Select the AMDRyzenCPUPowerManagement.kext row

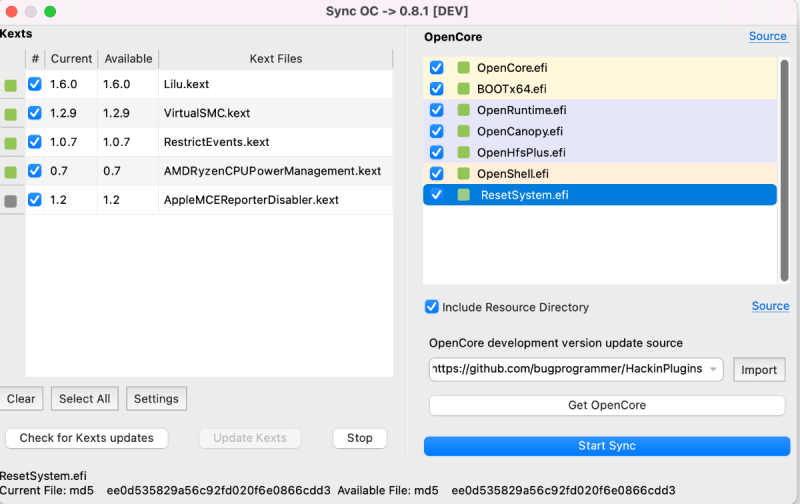pyautogui.click(x=272, y=171)
